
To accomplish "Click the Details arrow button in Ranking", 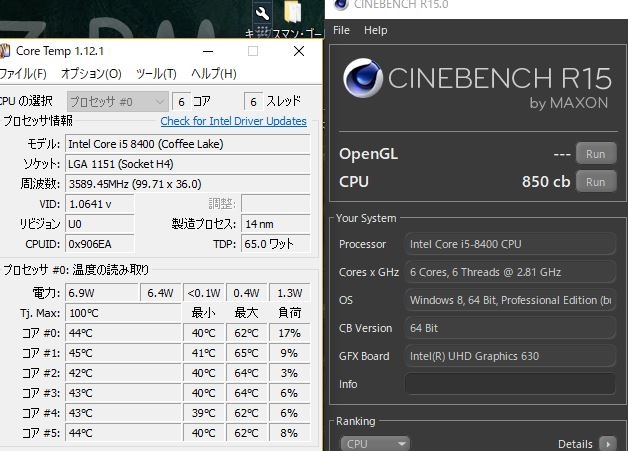I will click(x=608, y=443).
